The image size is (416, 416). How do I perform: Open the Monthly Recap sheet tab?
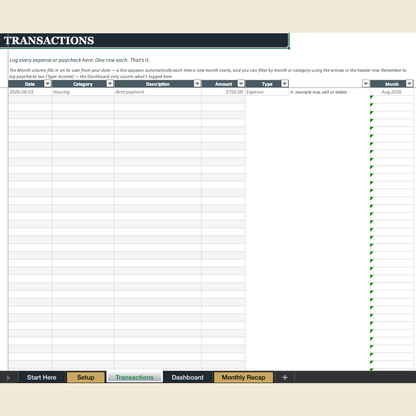(x=243, y=377)
